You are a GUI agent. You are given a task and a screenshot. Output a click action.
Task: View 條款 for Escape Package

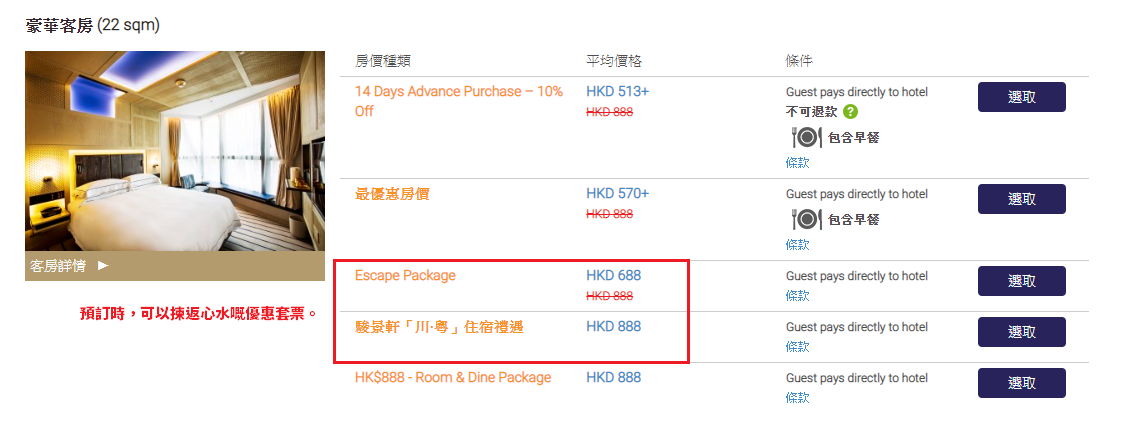point(797,296)
